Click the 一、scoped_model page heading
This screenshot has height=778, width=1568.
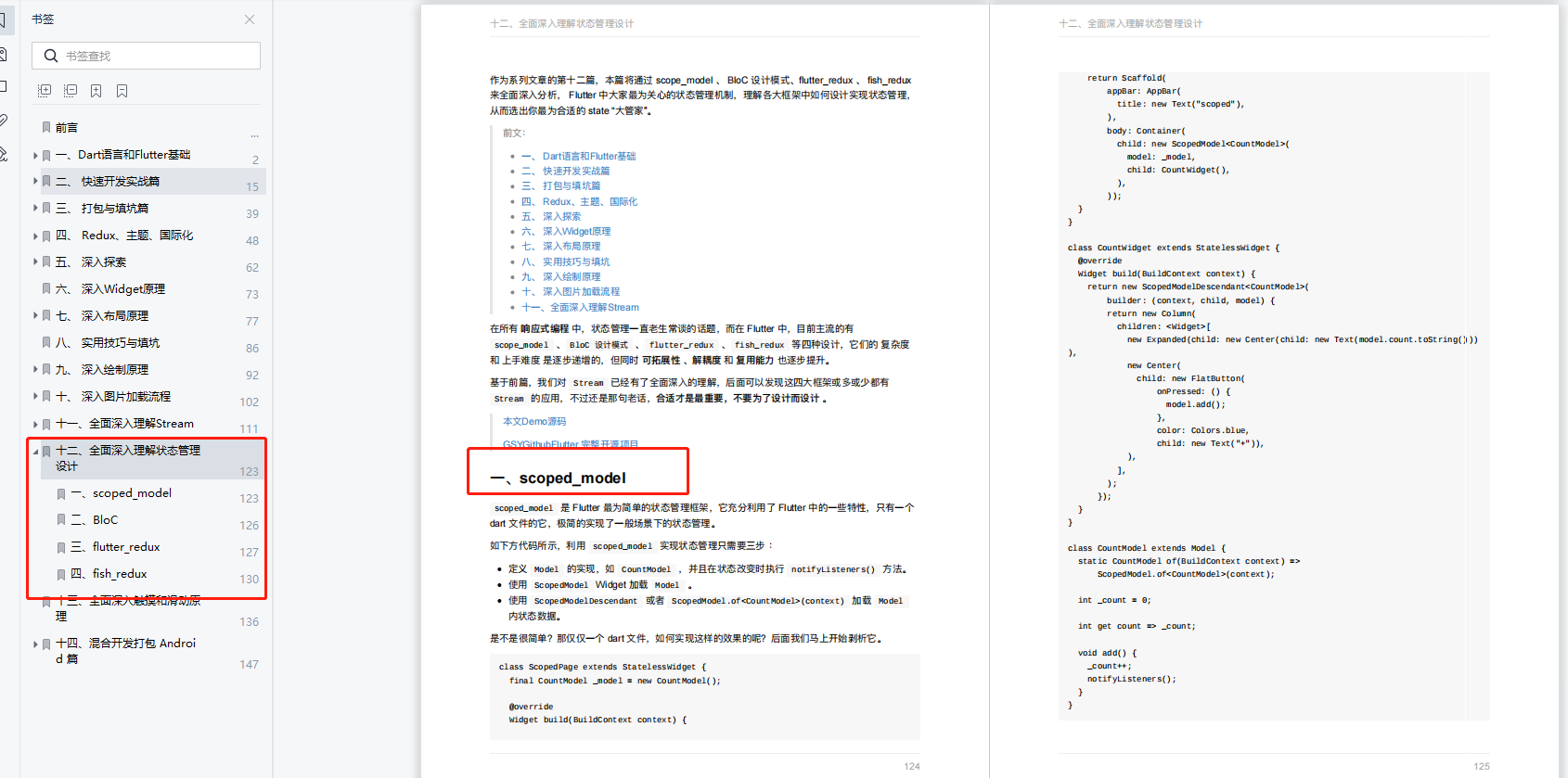coord(559,478)
